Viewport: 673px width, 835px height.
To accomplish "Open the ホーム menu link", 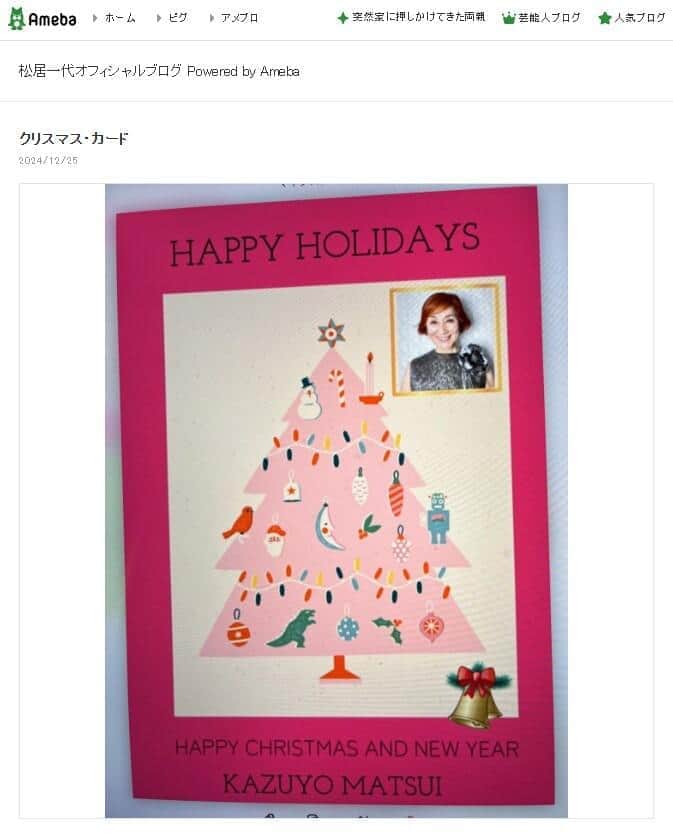I will pyautogui.click(x=120, y=18).
